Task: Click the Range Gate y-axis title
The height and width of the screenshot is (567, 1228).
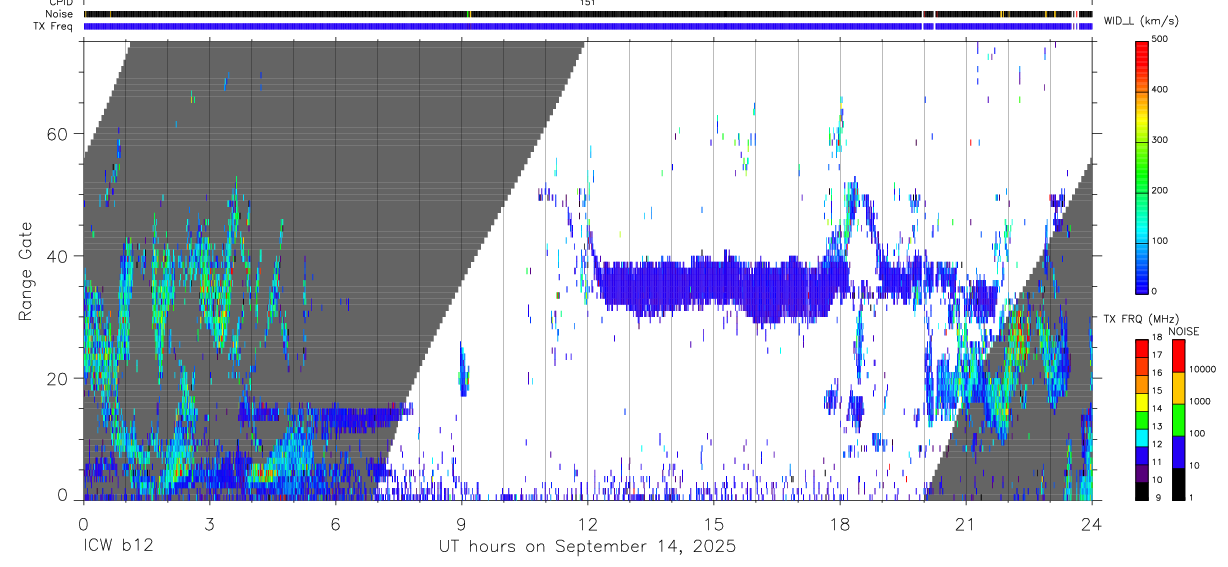Action: point(26,271)
